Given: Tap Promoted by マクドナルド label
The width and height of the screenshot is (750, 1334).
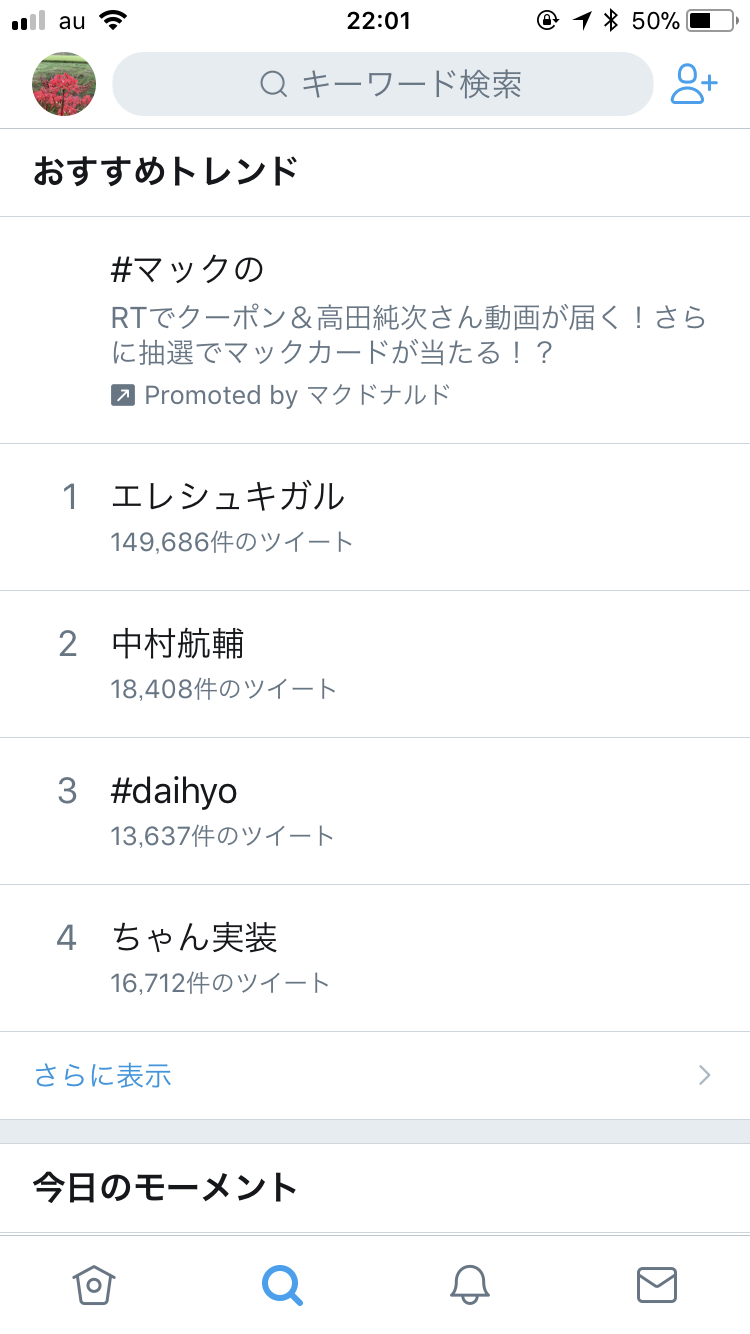Looking at the screenshot, I should [x=297, y=395].
